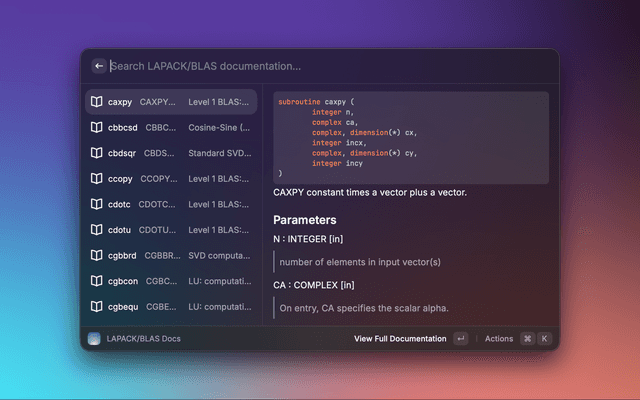Screen dimensions: 640x400
Task: Open the cgbequ list item
Action: tap(170, 306)
